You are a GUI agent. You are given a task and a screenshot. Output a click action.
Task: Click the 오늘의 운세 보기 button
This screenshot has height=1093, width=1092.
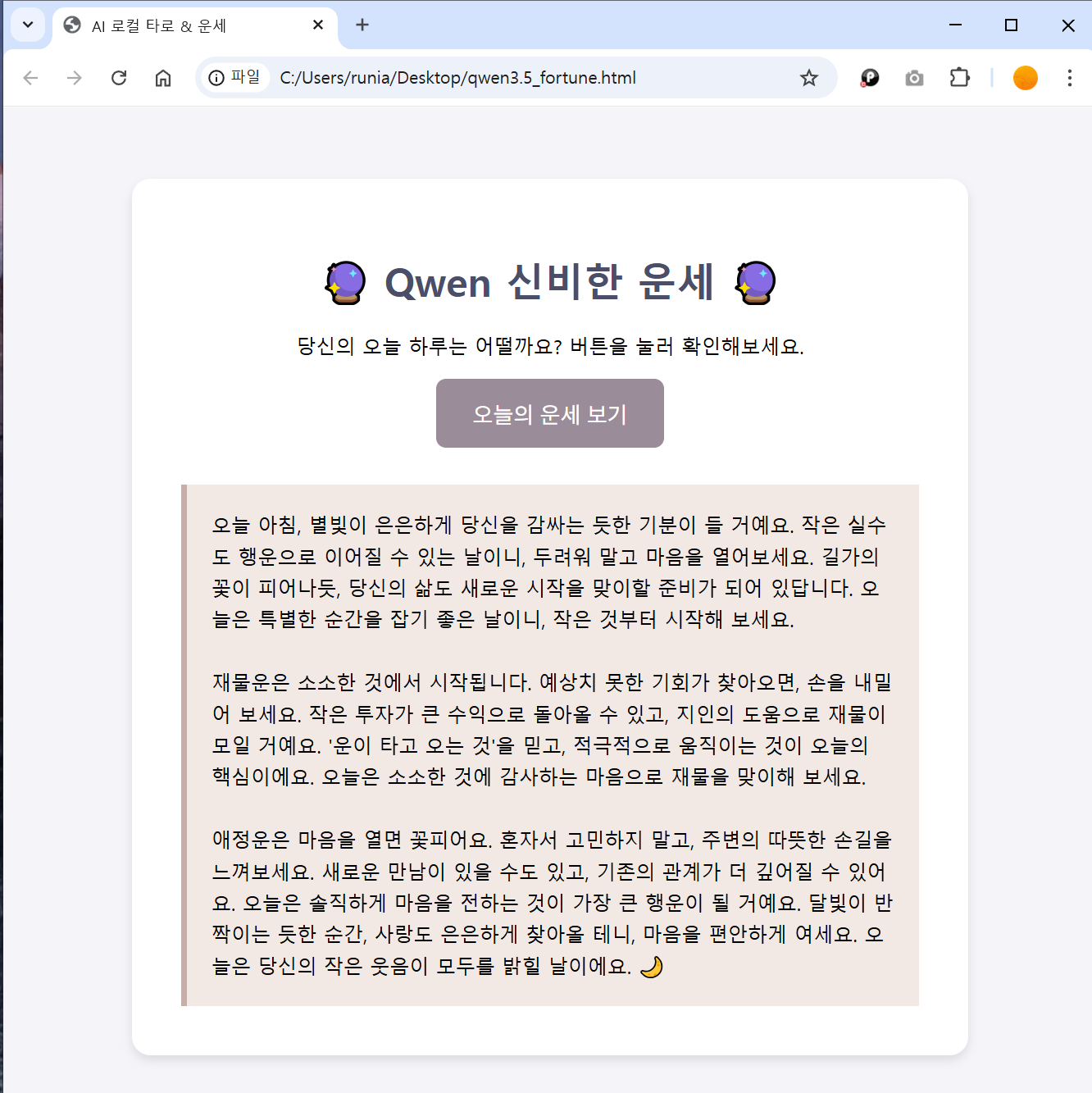click(x=550, y=413)
